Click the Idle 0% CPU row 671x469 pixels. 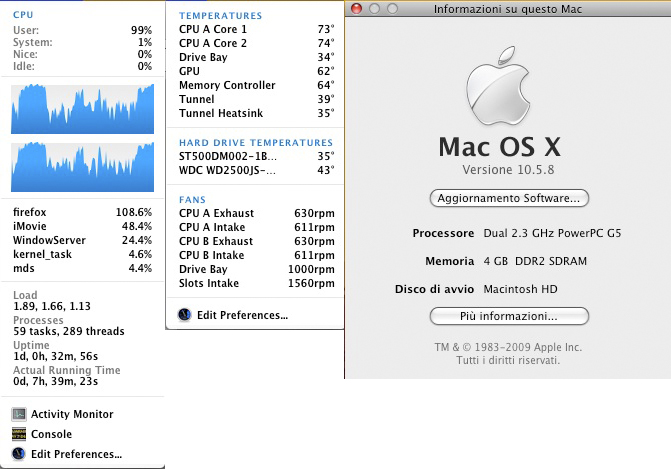point(83,66)
